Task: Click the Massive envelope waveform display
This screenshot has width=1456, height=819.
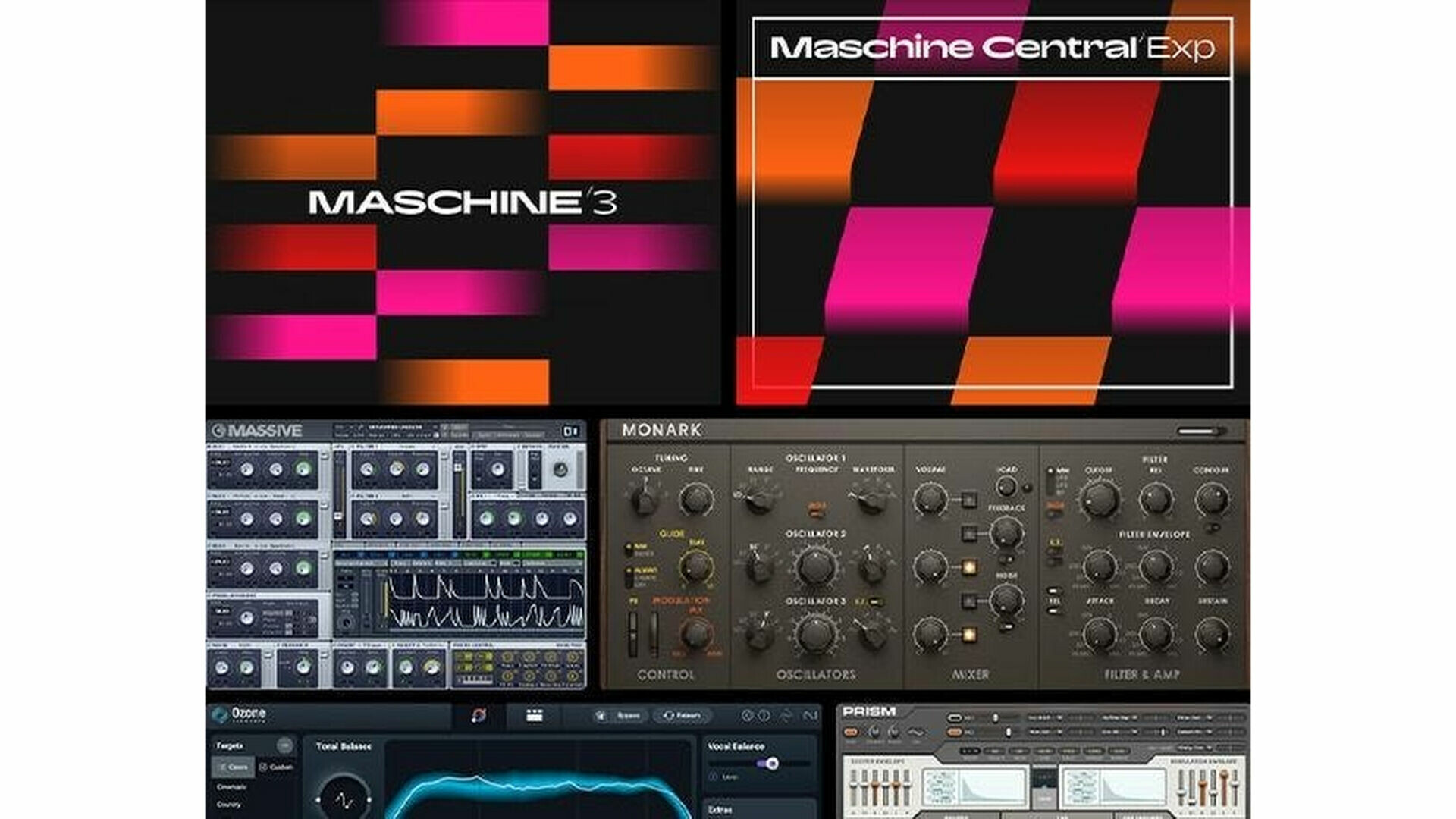Action: click(x=485, y=601)
